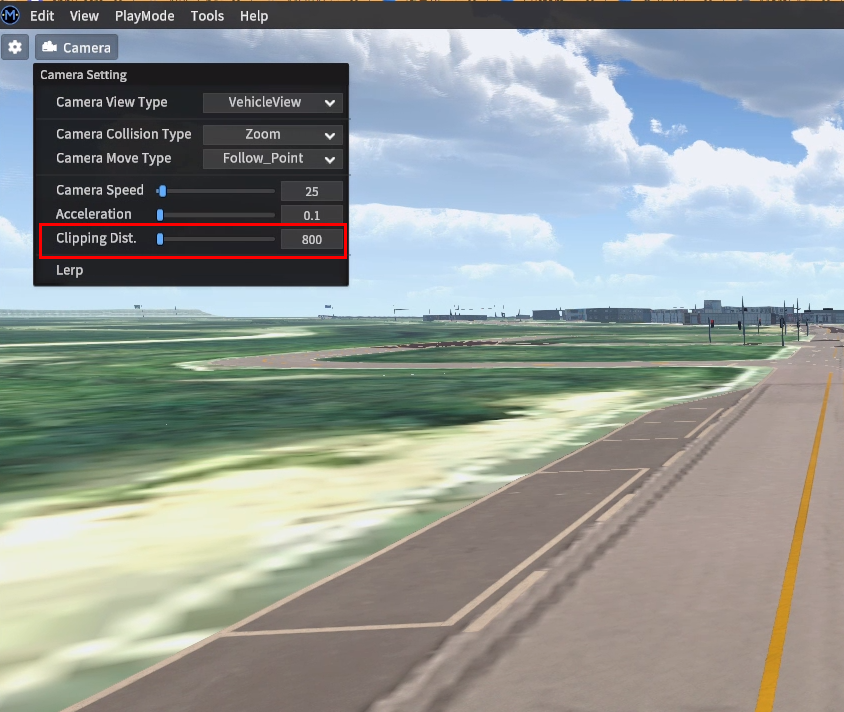Toggle the Camera panel button
Screen dimensions: 844x712
click(x=76, y=47)
